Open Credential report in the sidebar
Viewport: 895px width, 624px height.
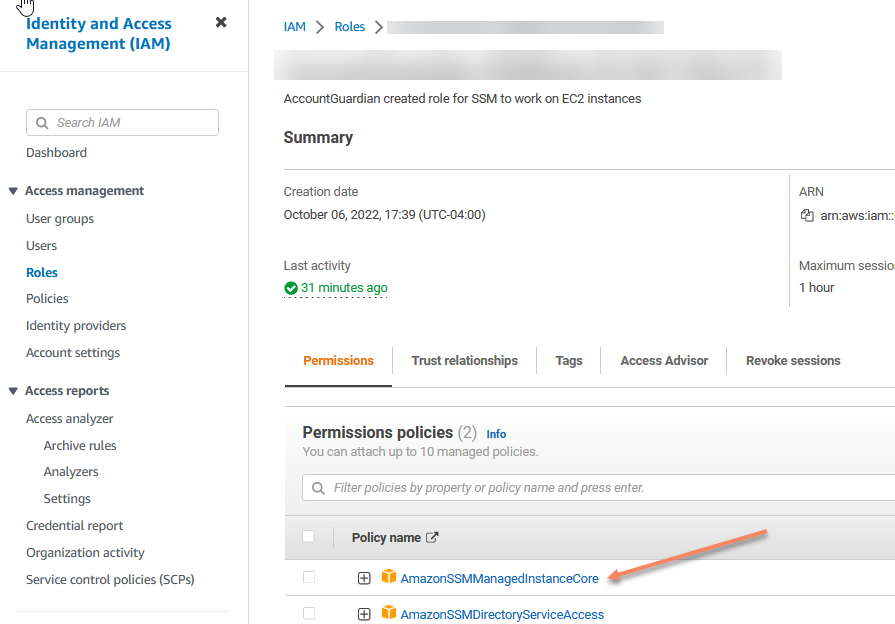pyautogui.click(x=74, y=525)
